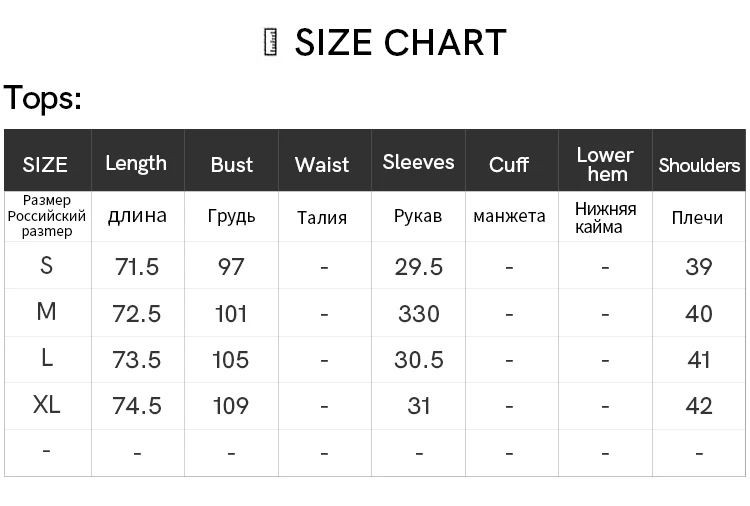Click the XL size row label
This screenshot has height=506, width=750.
(x=46, y=405)
